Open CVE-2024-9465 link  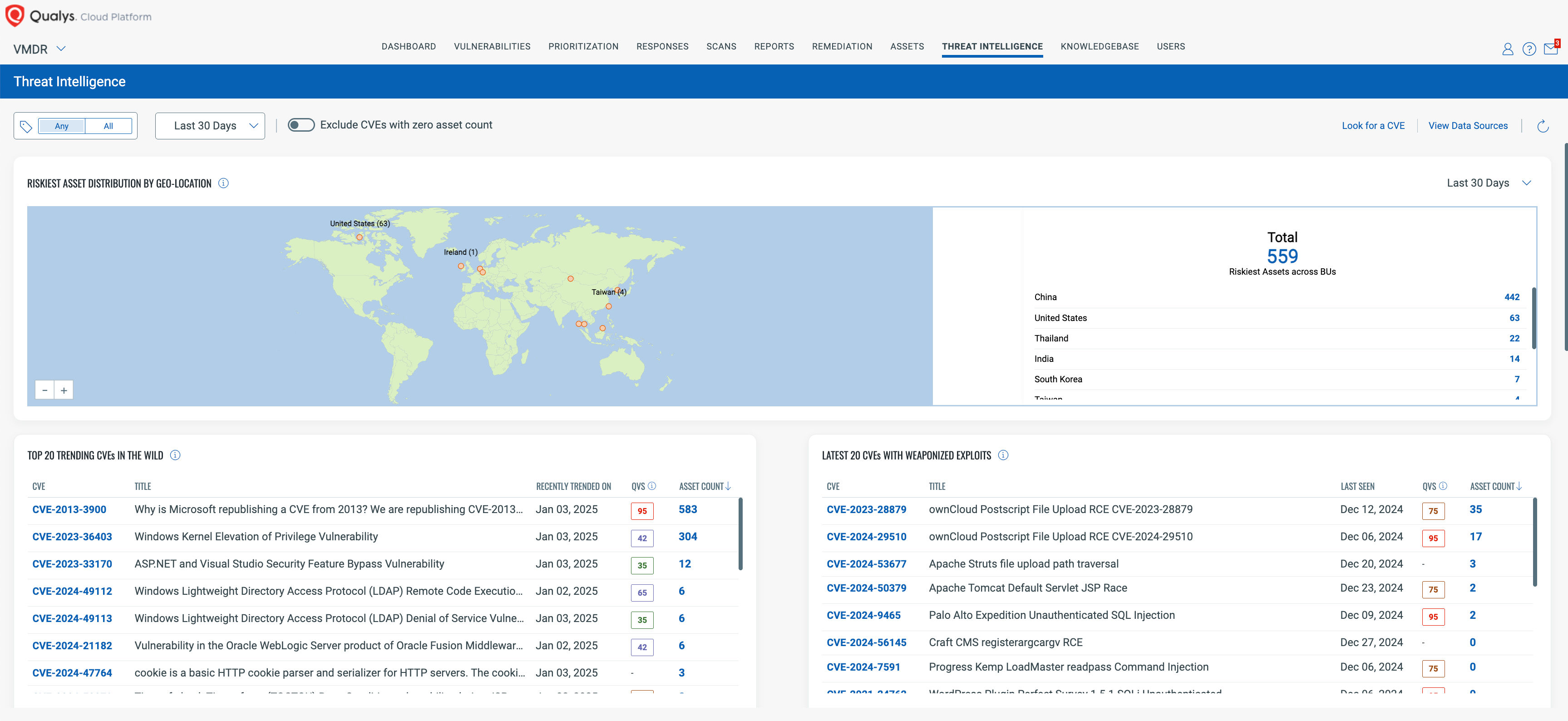pos(863,616)
